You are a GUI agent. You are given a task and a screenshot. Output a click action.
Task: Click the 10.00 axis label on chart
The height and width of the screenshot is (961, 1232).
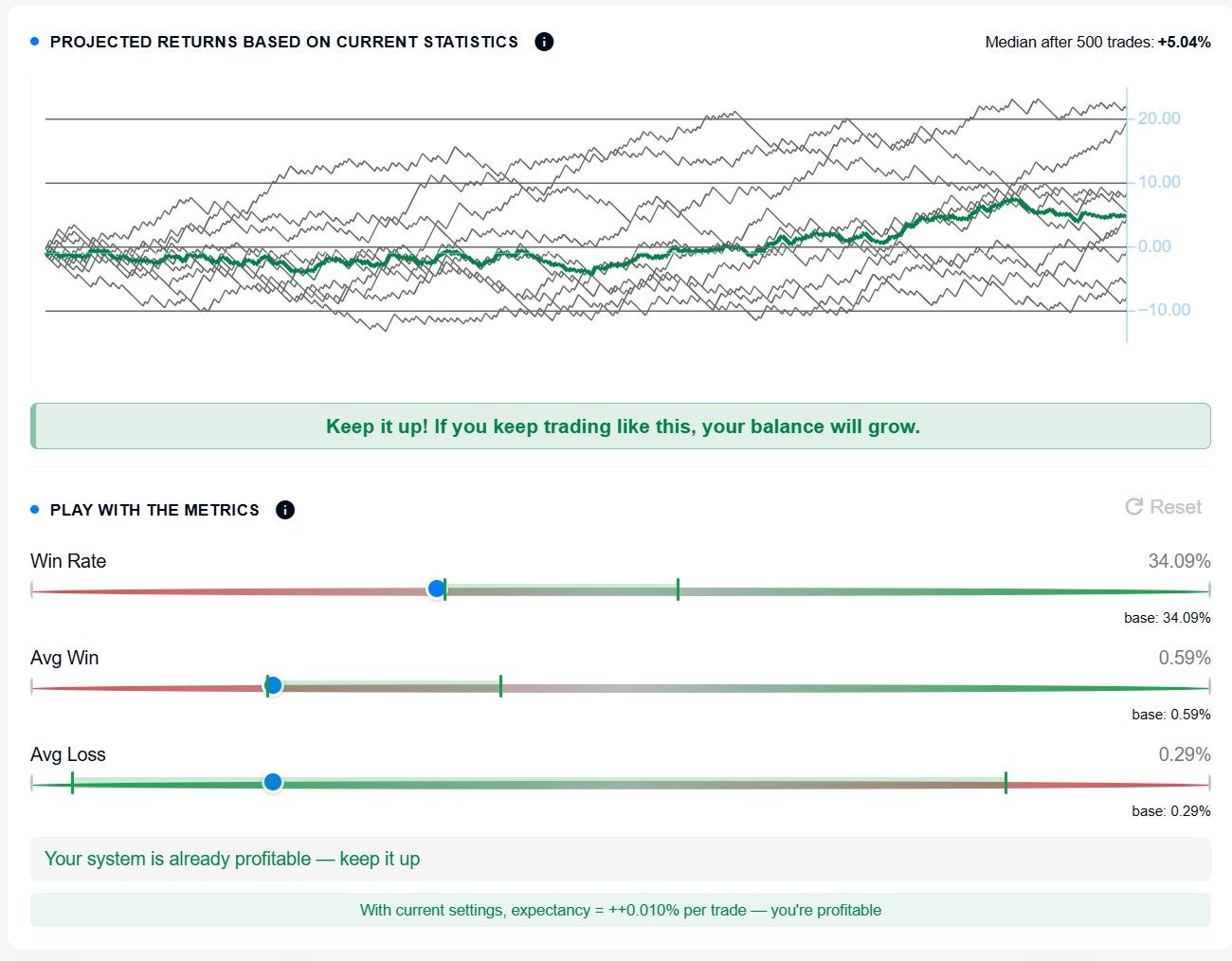[x=1159, y=182]
